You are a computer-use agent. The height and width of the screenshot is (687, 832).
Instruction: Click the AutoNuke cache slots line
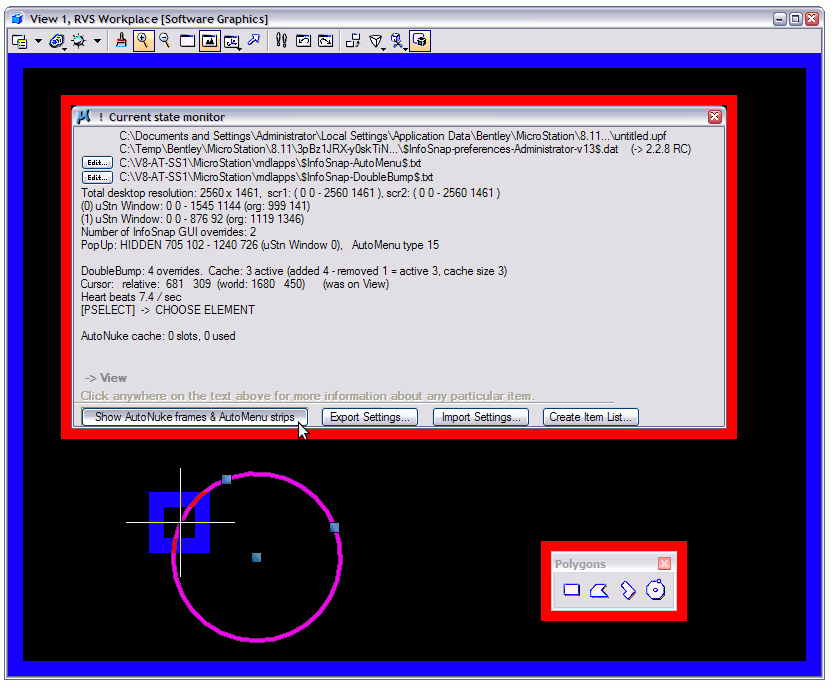pyautogui.click(x=158, y=336)
